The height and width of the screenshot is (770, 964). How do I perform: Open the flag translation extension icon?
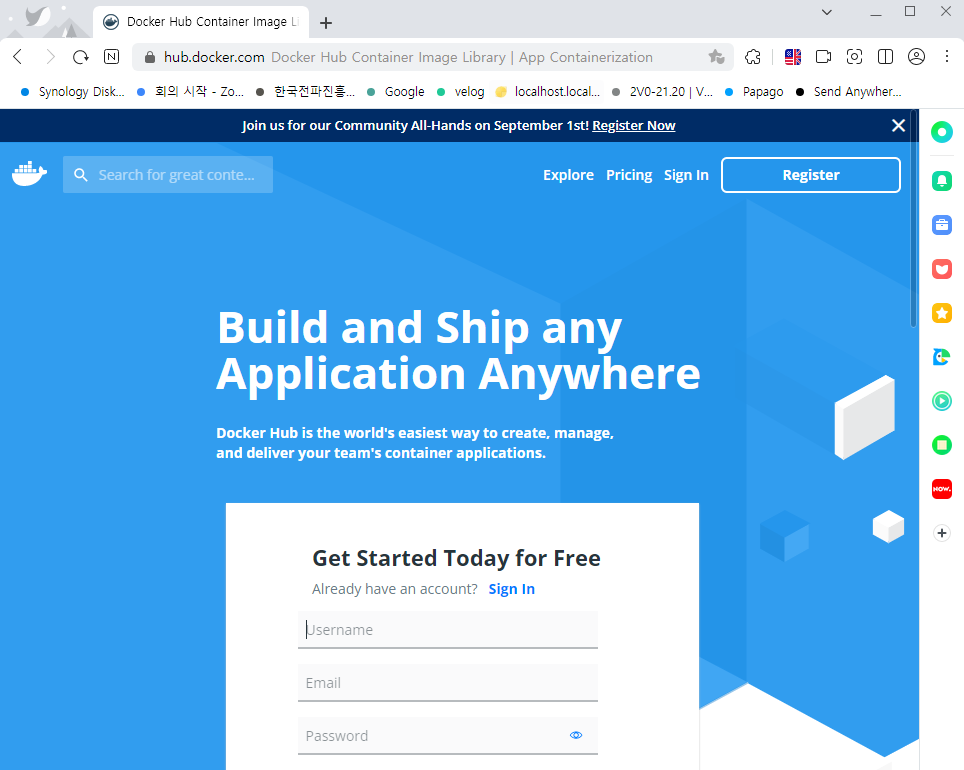[x=793, y=57]
